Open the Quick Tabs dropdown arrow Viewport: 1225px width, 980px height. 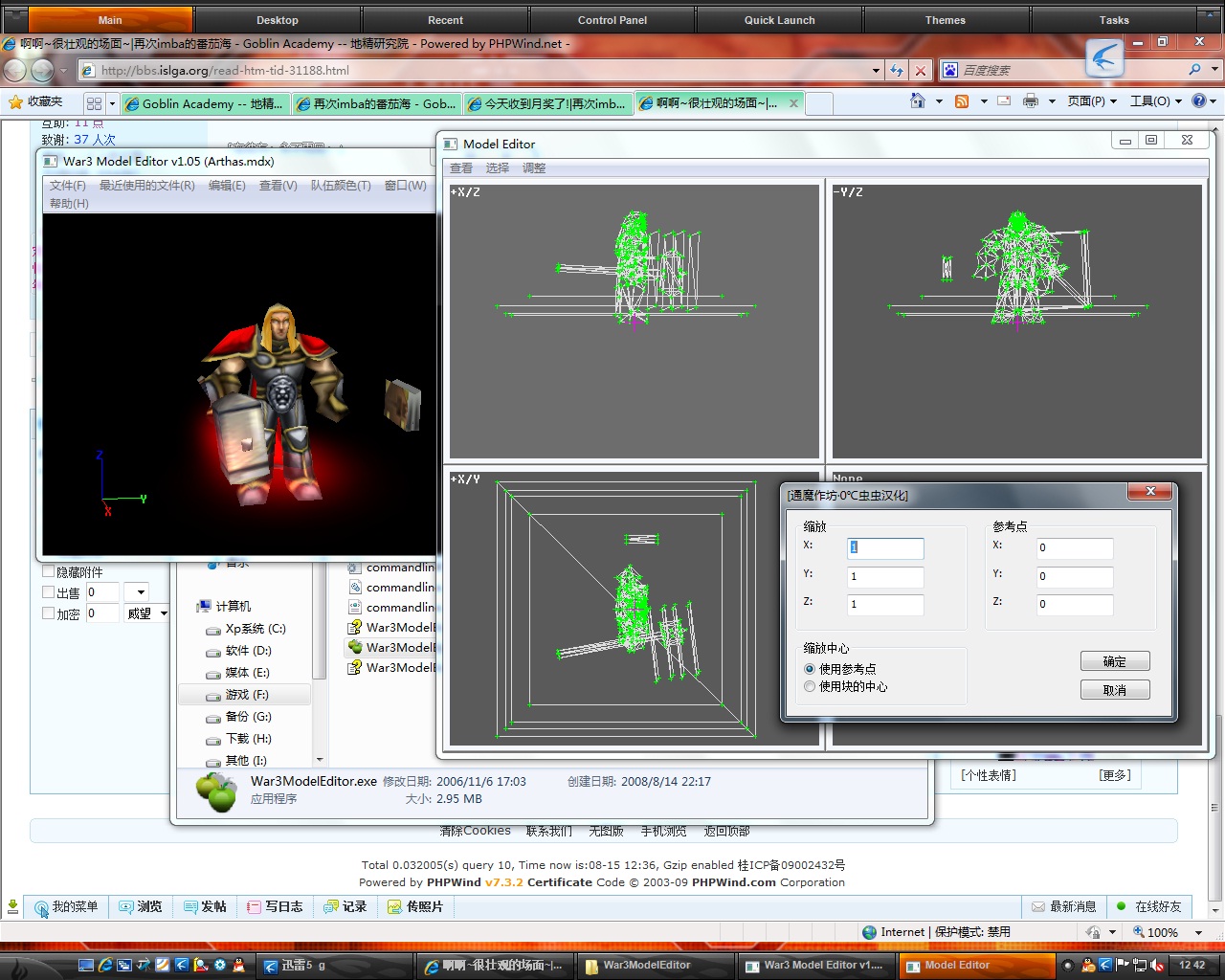[112, 102]
